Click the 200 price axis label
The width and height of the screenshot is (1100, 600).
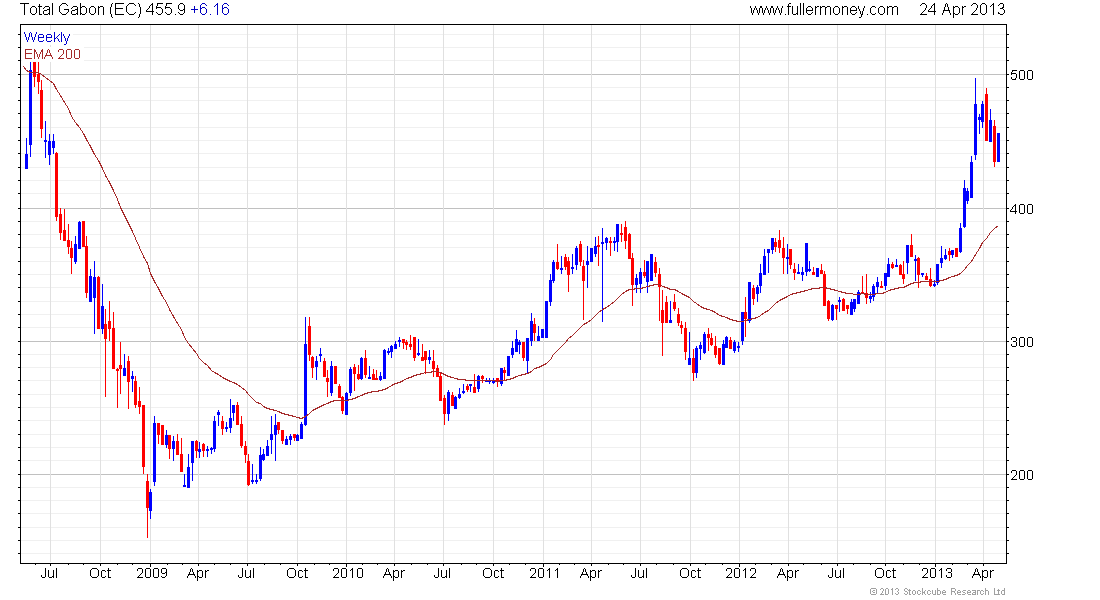[x=1021, y=475]
